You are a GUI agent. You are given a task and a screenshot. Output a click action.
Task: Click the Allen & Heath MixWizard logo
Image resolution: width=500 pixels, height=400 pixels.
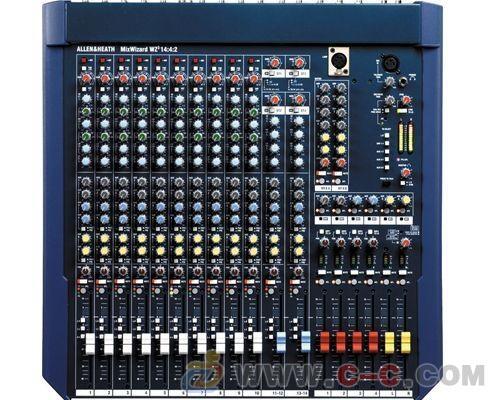tap(127, 49)
